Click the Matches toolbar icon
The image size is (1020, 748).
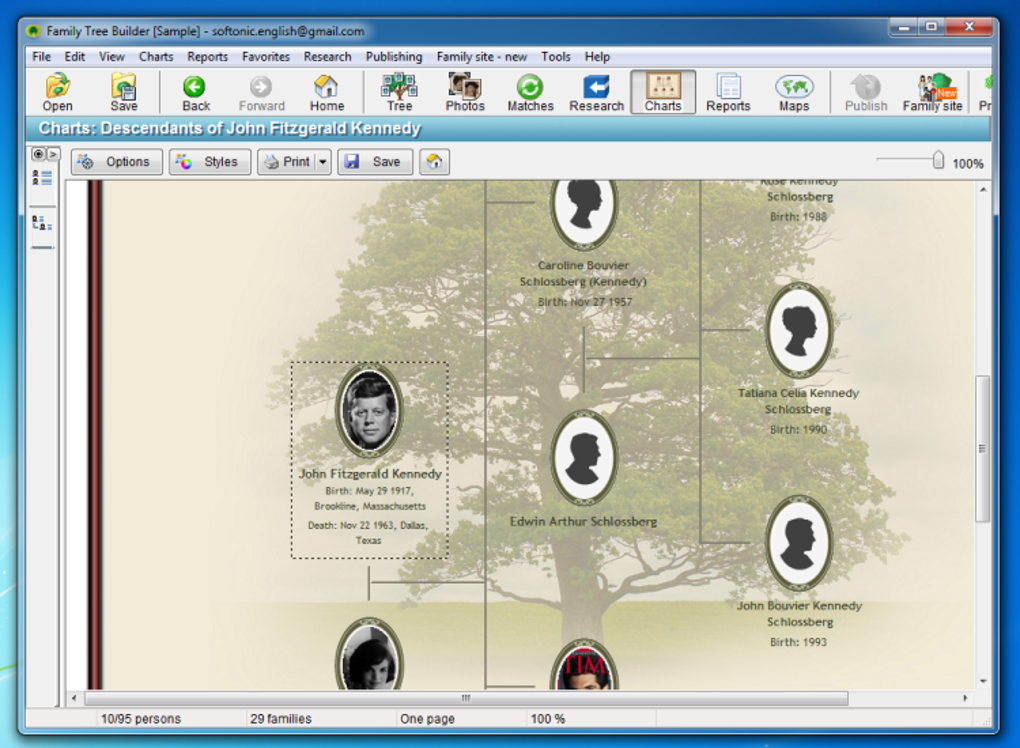[x=530, y=92]
